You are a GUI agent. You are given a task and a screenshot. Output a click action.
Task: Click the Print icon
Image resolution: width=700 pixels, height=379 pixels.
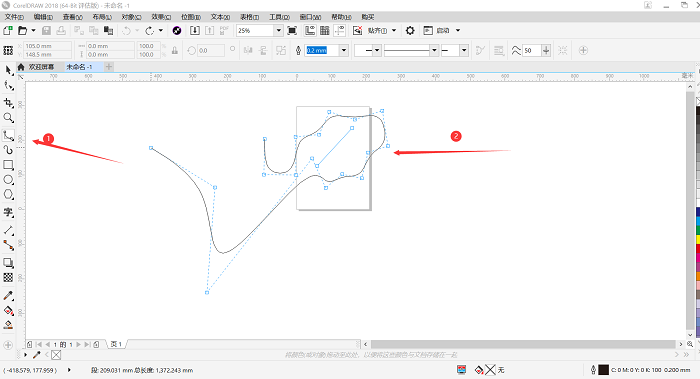pos(61,30)
